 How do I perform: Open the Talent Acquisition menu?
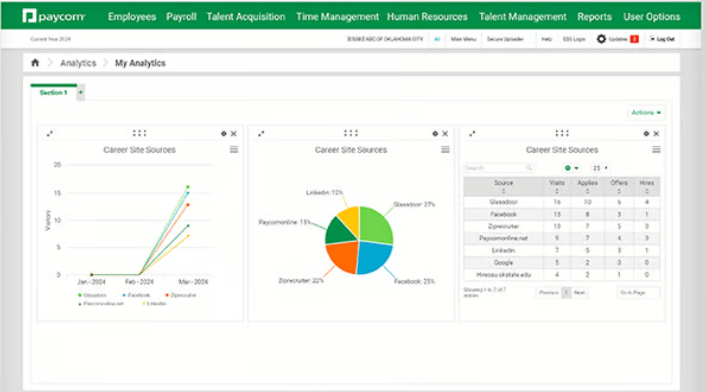tap(246, 17)
